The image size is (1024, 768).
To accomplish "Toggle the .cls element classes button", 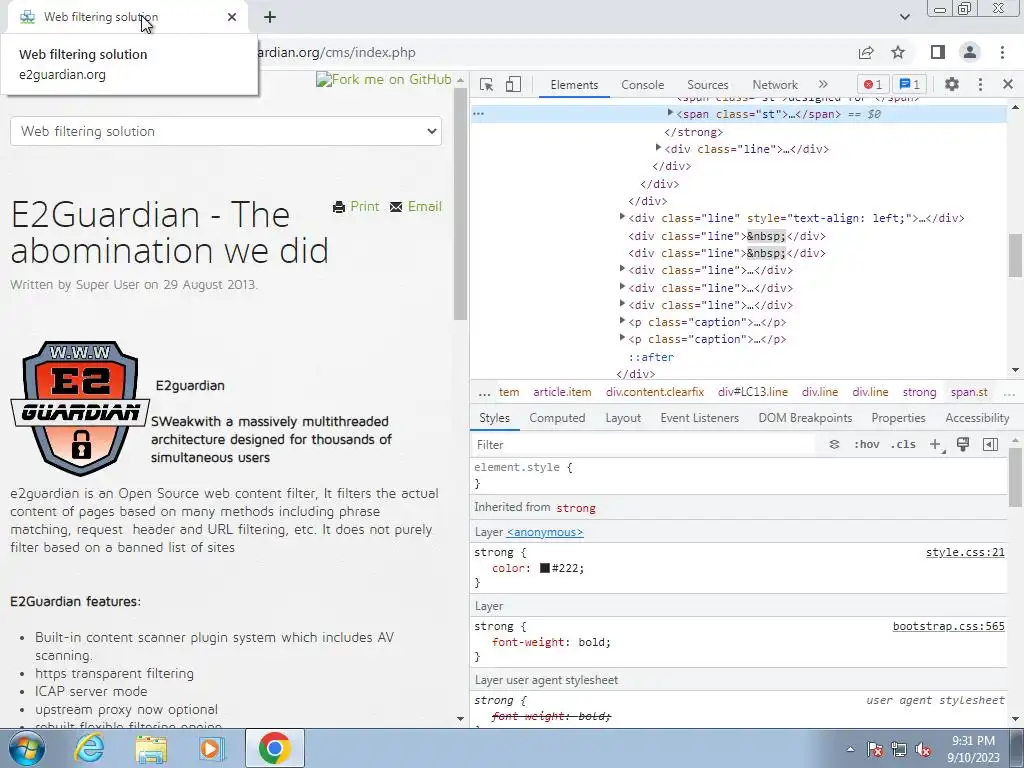I will [903, 445].
